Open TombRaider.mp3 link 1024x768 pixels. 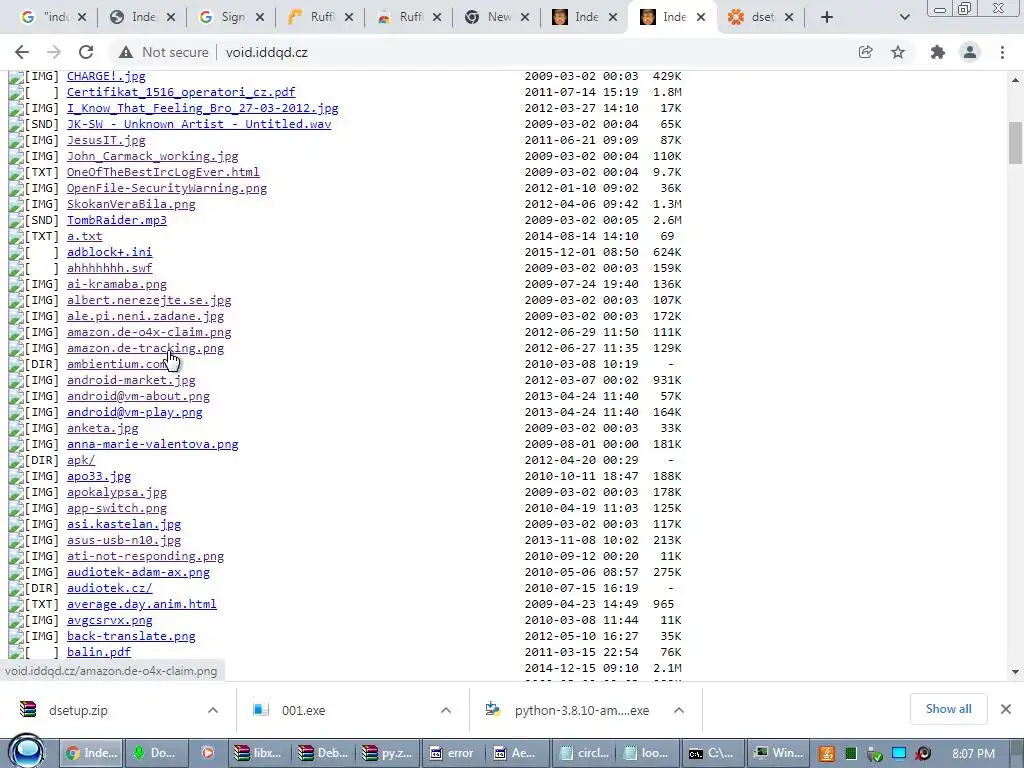click(116, 220)
